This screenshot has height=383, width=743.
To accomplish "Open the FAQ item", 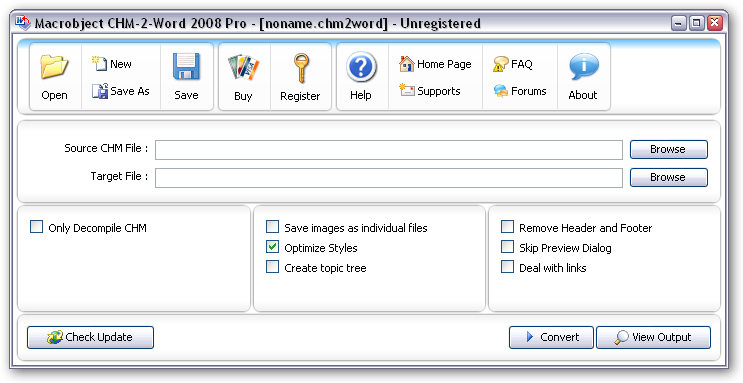I will 513,64.
